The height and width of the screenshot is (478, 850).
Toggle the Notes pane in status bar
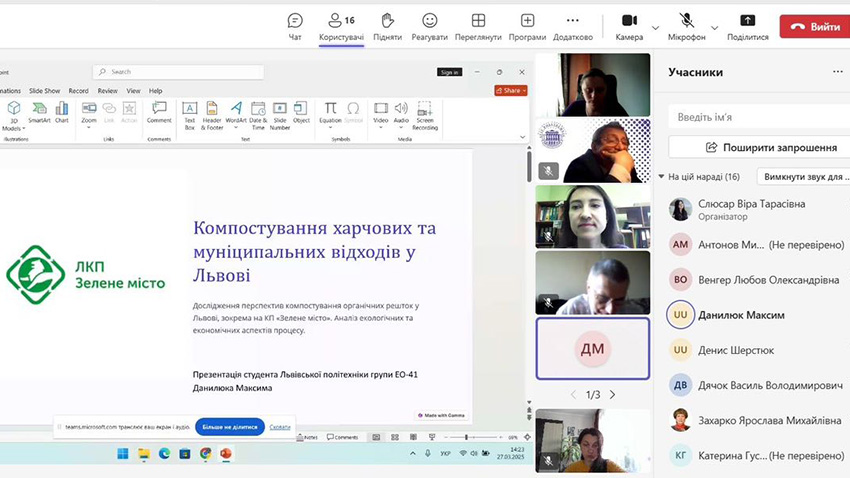pos(309,437)
